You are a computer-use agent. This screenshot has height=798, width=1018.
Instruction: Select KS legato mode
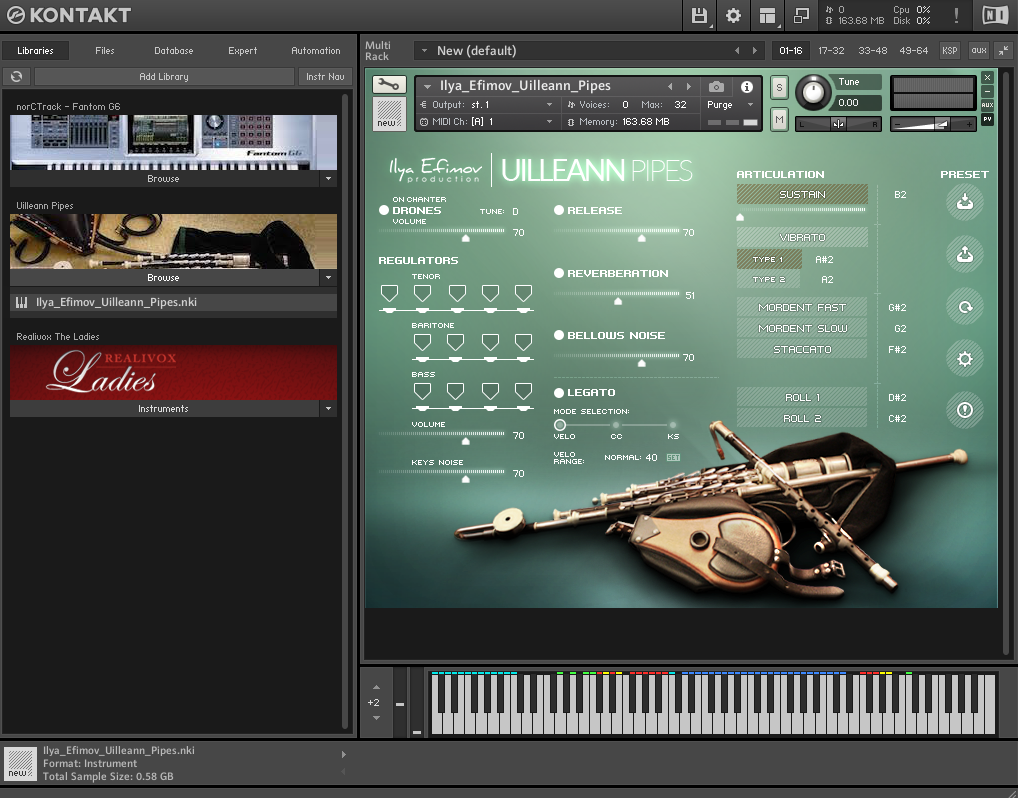pos(673,425)
